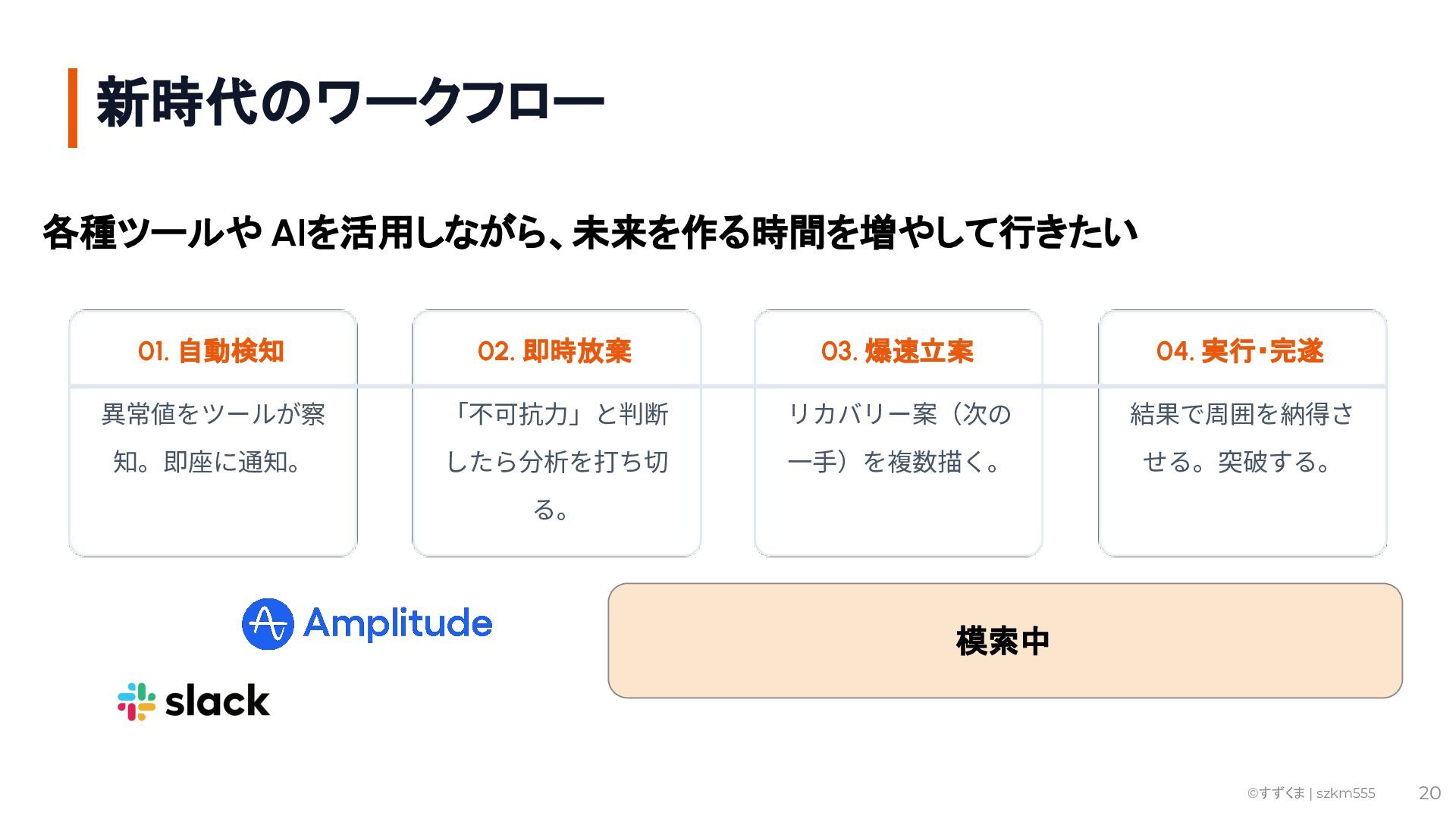Image resolution: width=1456 pixels, height=819 pixels.
Task: Click the colorful Slack hashtag logo icon
Action: point(136,701)
